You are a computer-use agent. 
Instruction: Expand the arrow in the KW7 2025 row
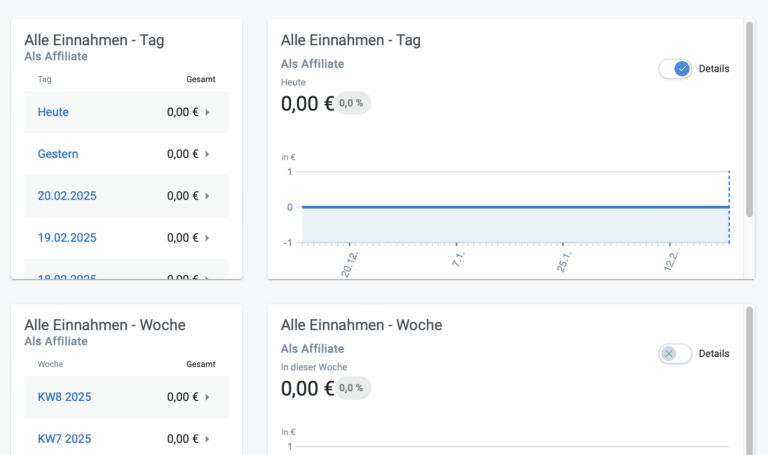point(207,439)
